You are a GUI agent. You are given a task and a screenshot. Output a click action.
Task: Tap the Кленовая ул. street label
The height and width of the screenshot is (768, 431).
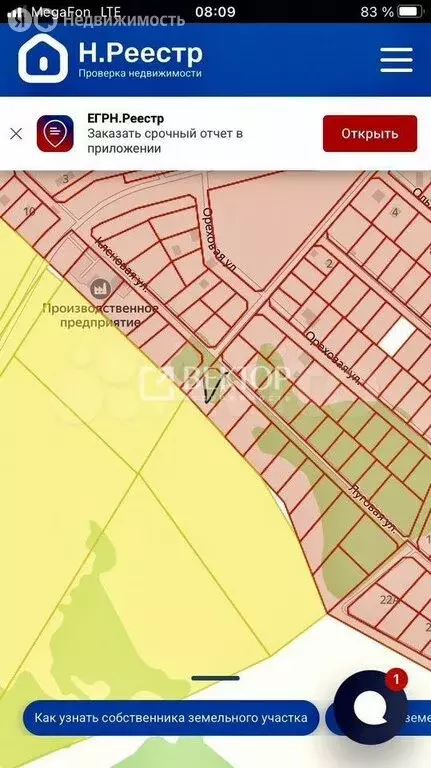pos(122,264)
